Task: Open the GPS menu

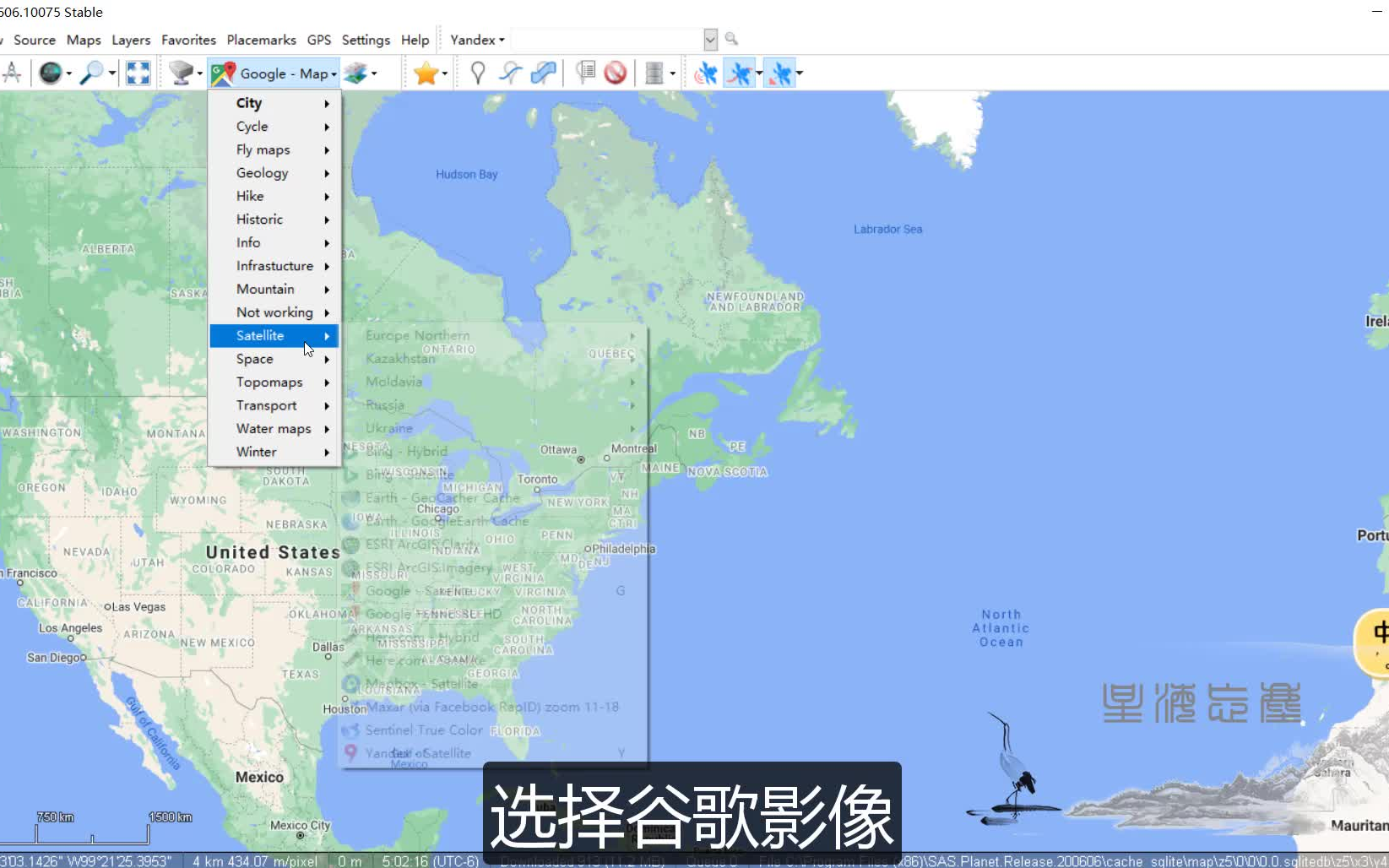Action: [319, 40]
